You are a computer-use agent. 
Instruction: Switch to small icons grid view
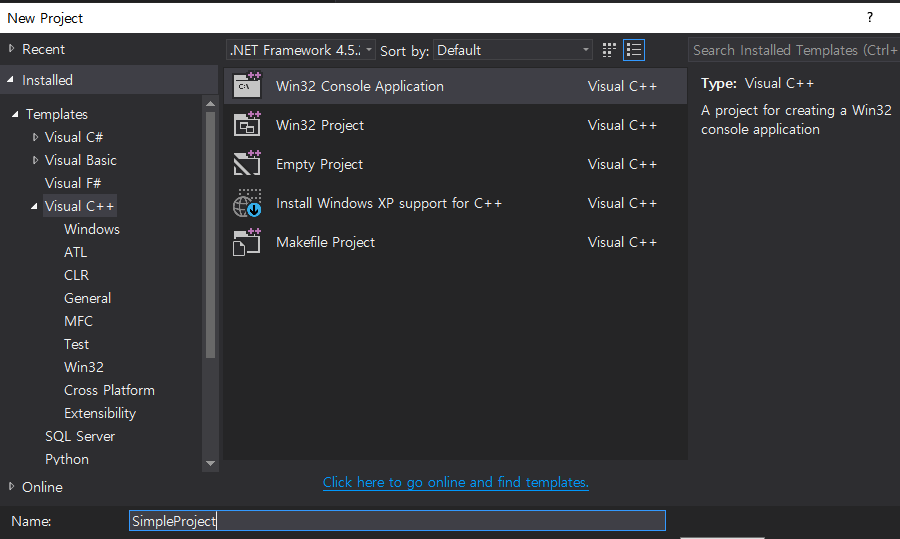coord(609,50)
